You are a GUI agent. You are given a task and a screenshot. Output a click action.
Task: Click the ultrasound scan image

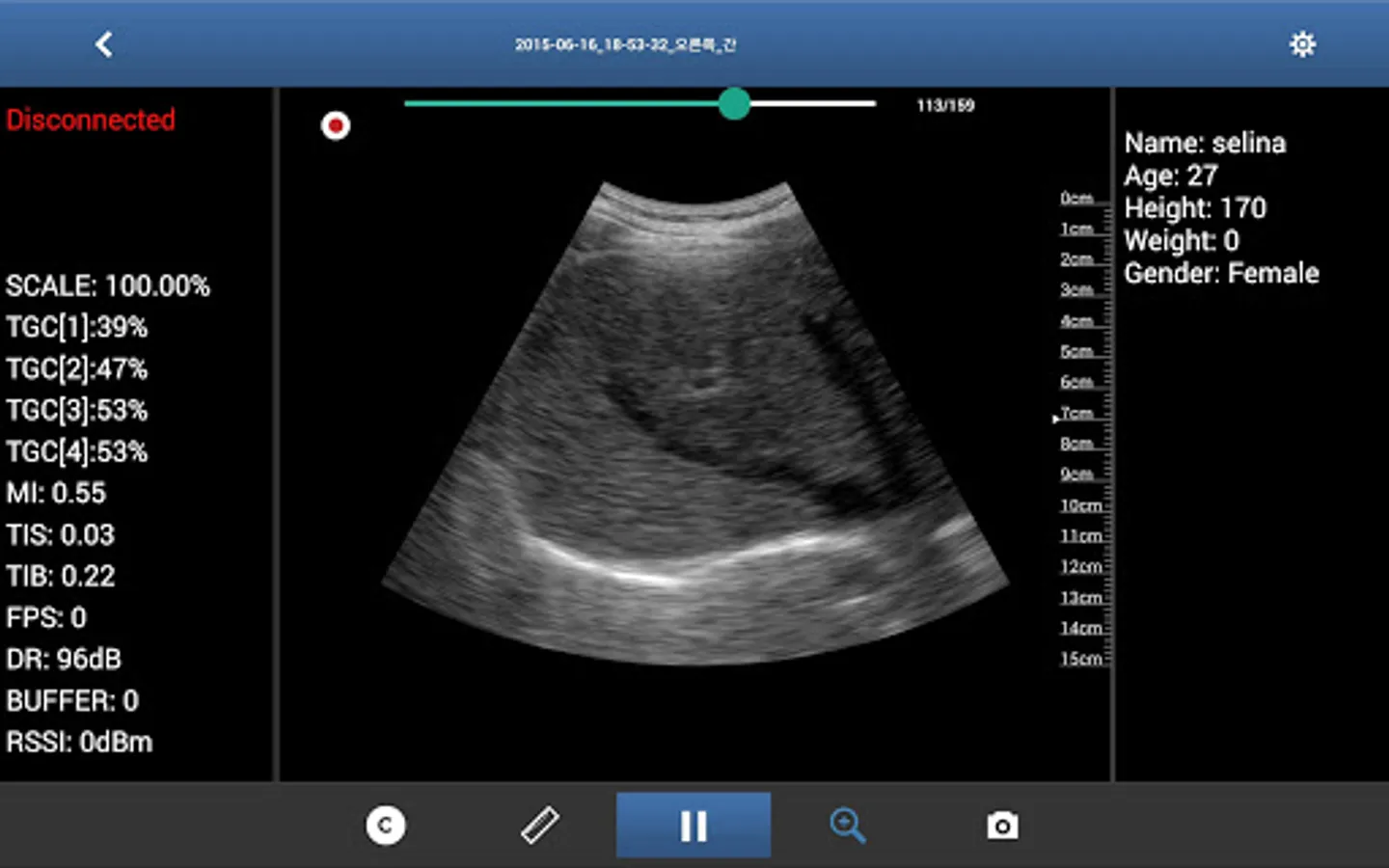click(694, 422)
